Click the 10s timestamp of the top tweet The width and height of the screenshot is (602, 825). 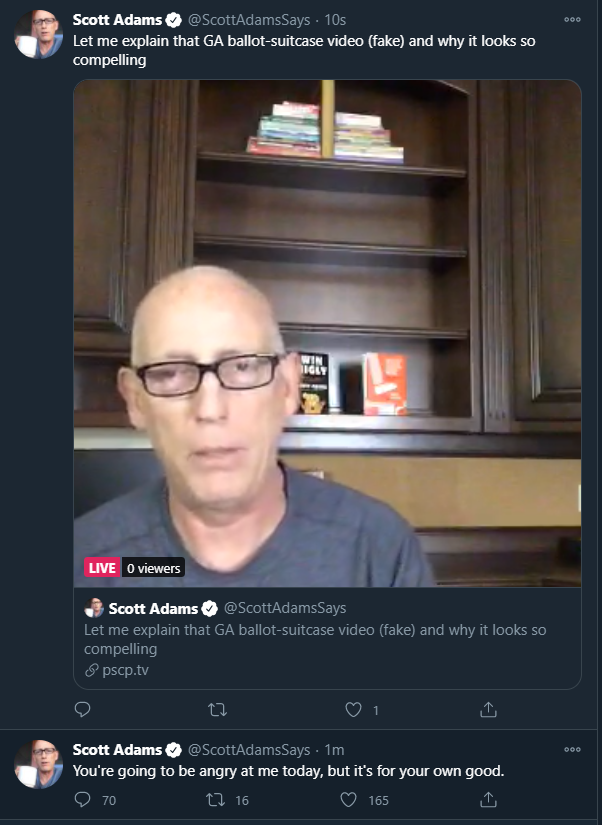[x=335, y=20]
